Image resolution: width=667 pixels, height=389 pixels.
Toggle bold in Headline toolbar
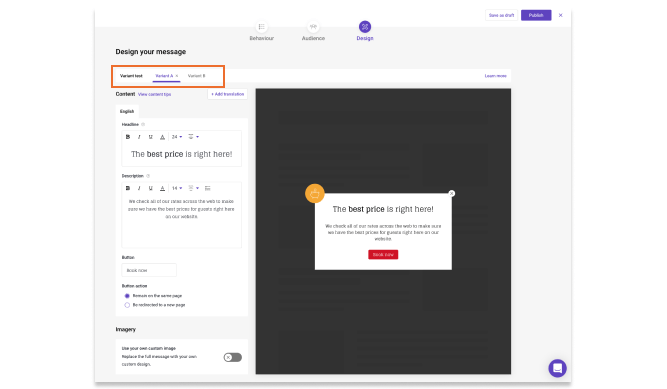tap(128, 137)
